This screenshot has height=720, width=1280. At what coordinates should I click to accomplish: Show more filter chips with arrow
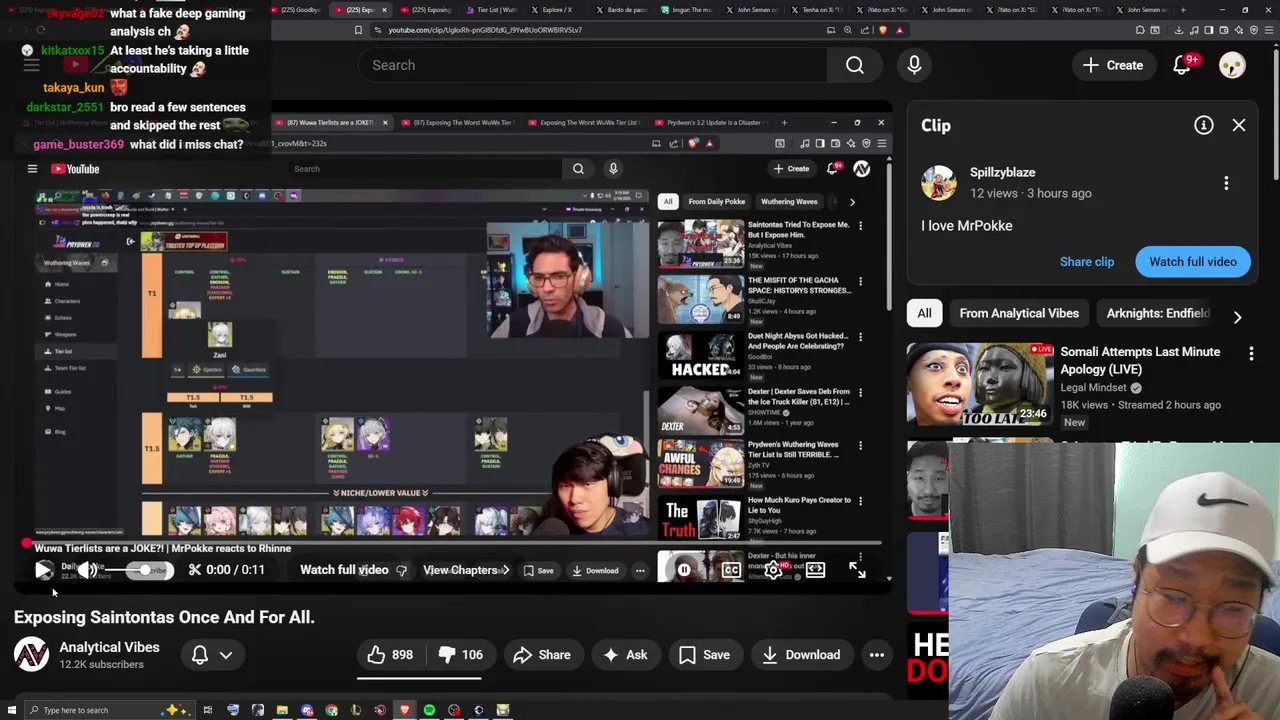click(x=1237, y=317)
